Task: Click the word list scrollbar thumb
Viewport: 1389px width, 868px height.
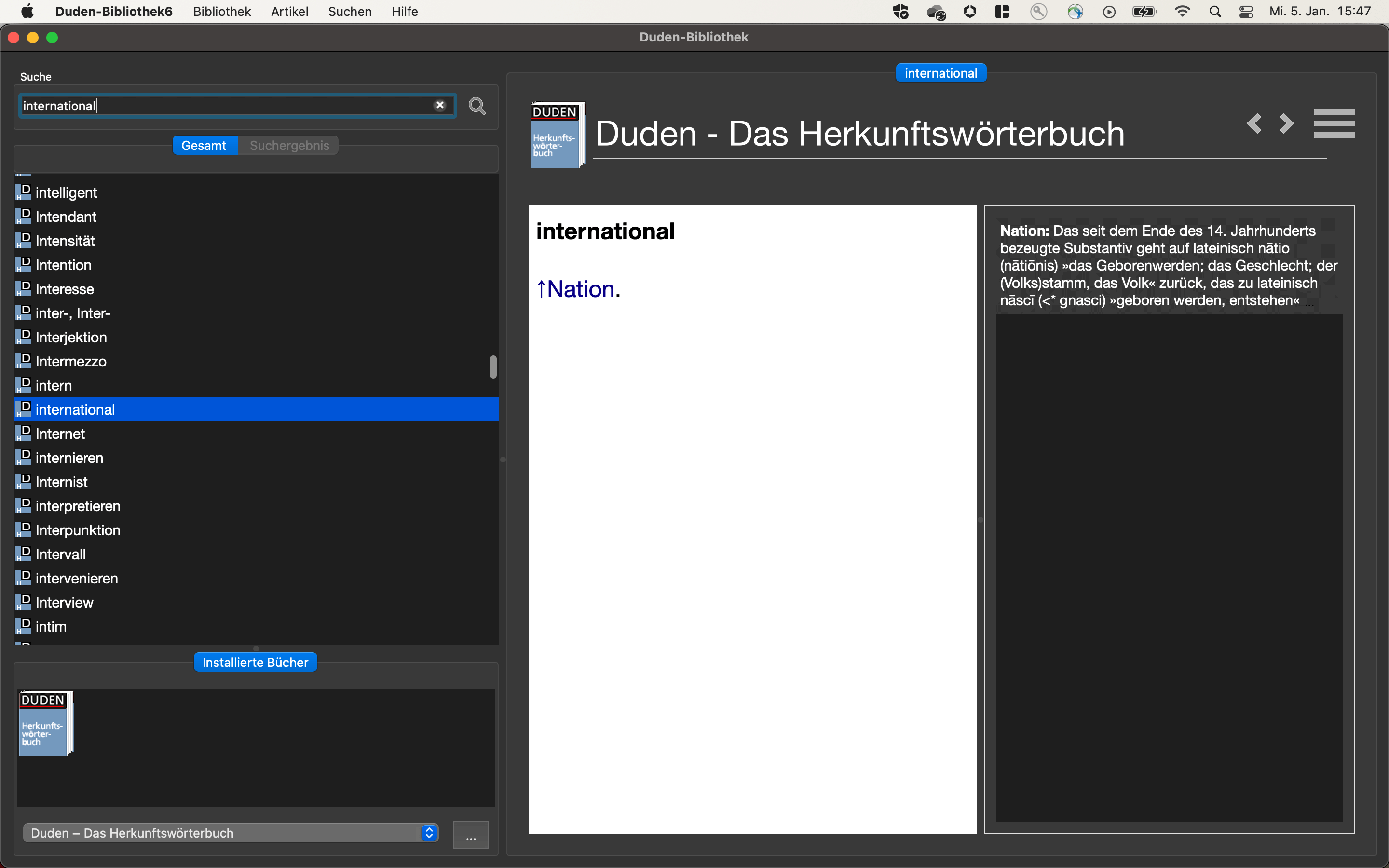Action: (x=493, y=367)
